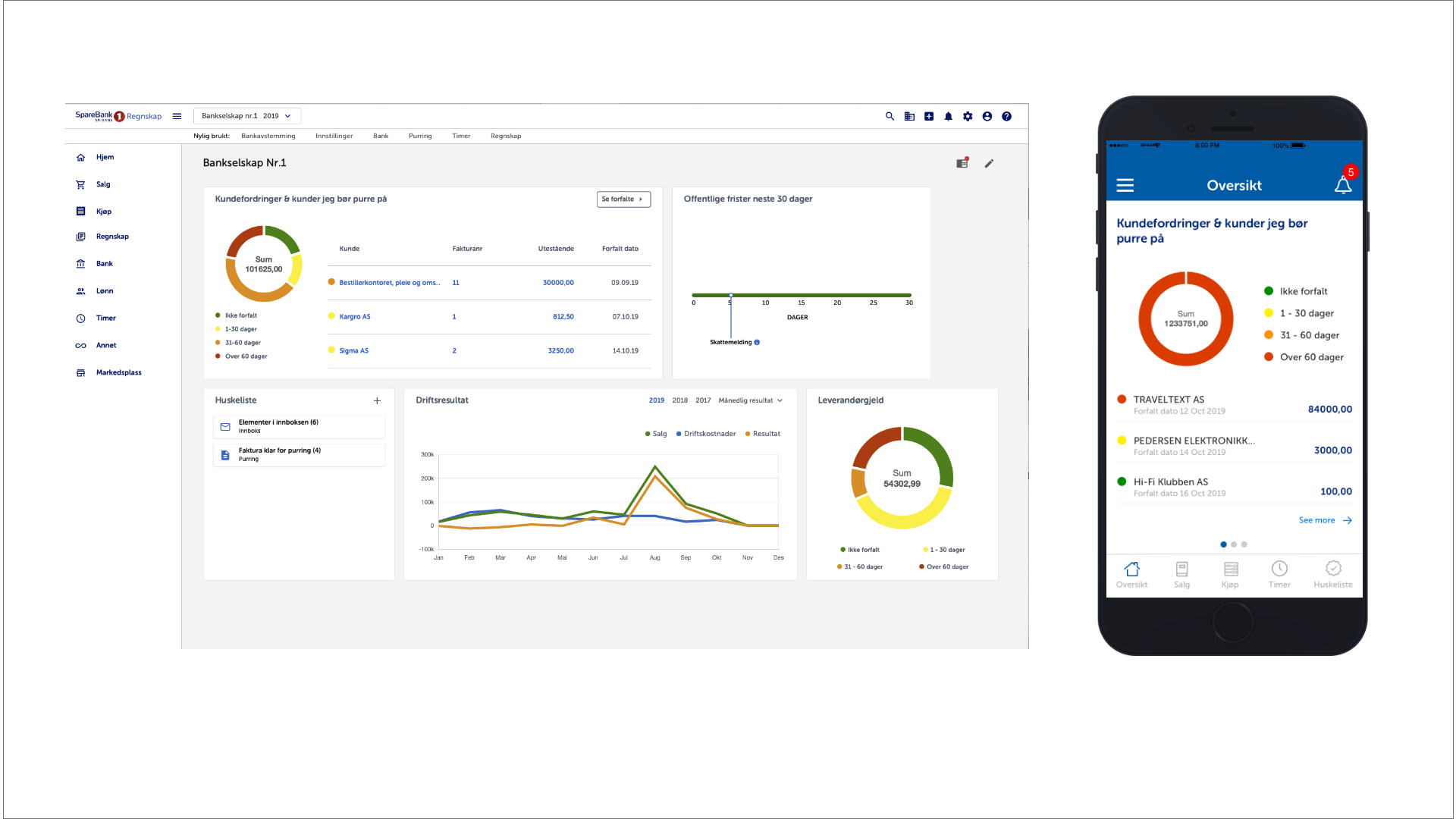Open phone notification bell with badge 5

1343,184
